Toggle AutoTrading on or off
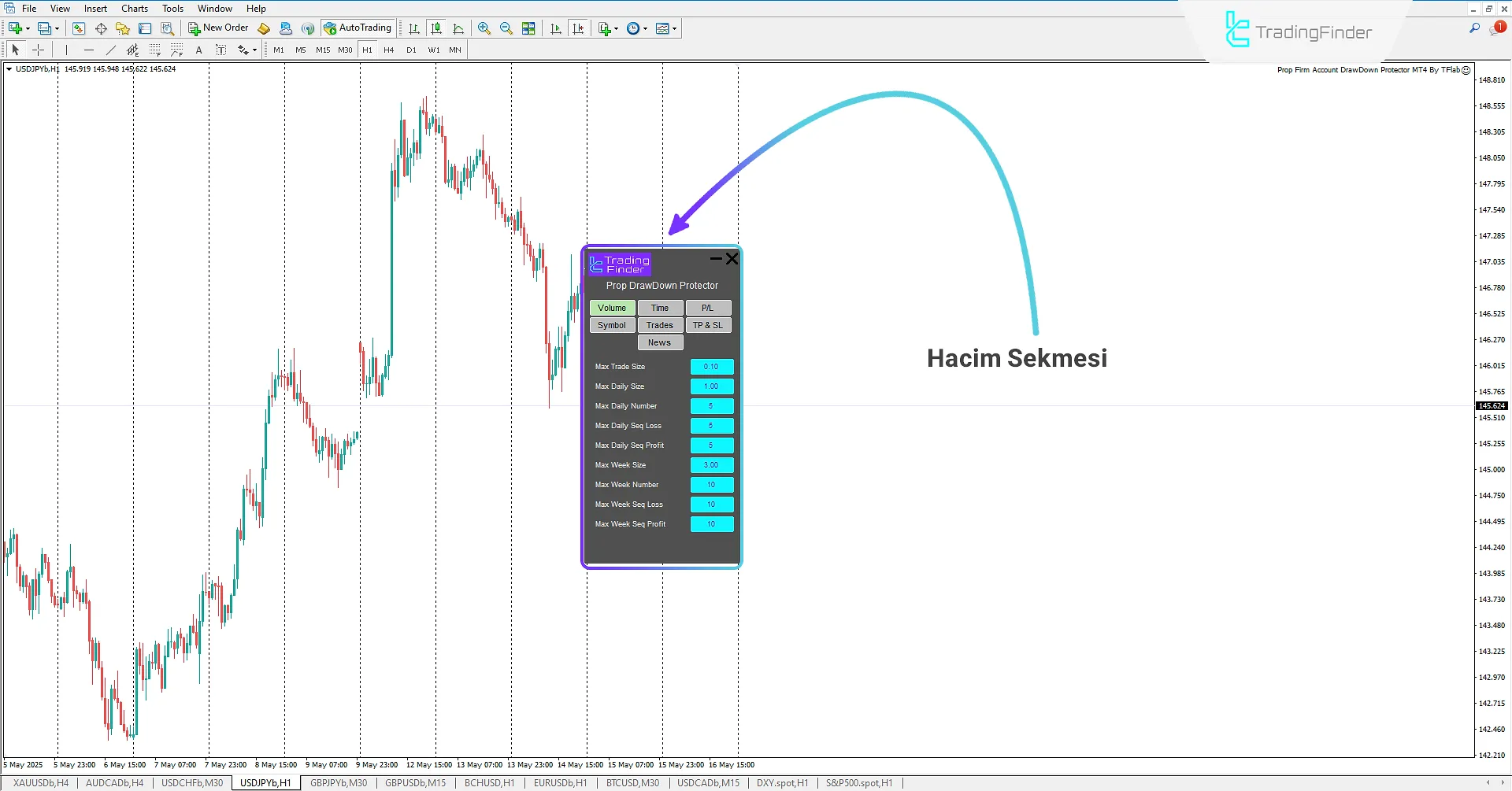 click(x=358, y=28)
